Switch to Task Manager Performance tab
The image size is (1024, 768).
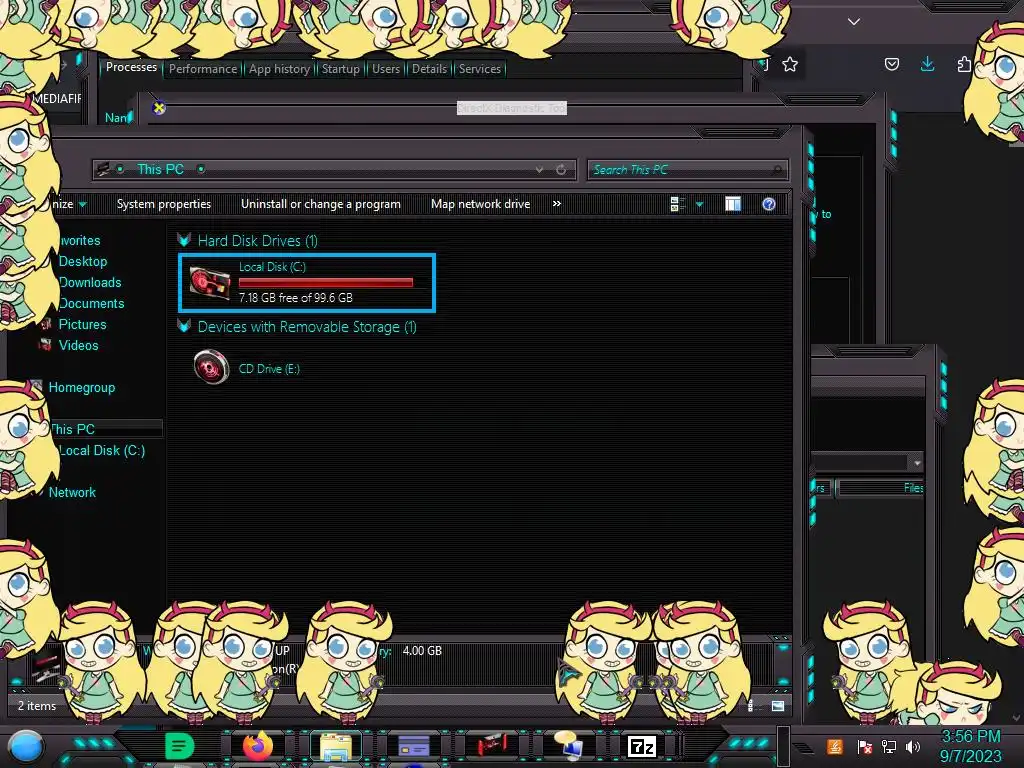click(203, 69)
